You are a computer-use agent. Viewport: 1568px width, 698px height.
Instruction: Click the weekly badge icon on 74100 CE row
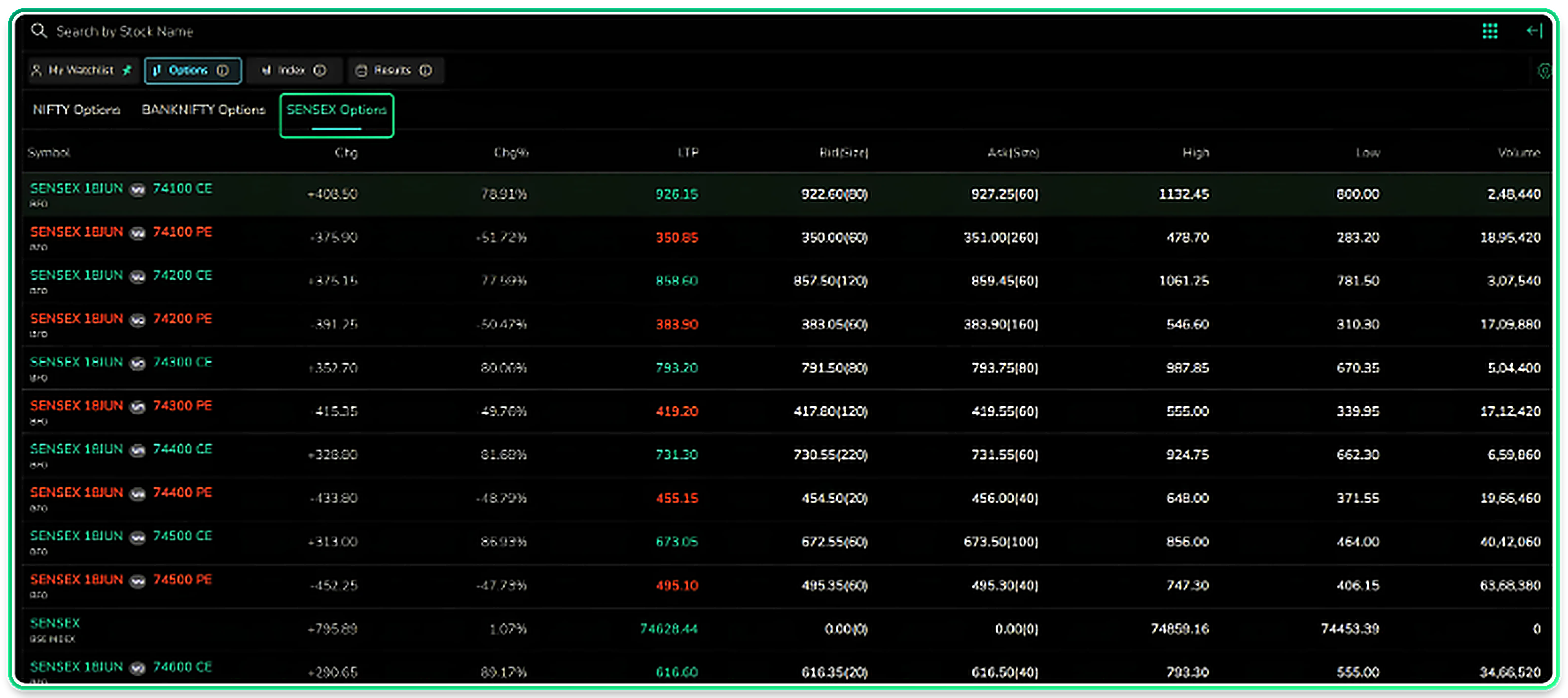[x=138, y=189]
